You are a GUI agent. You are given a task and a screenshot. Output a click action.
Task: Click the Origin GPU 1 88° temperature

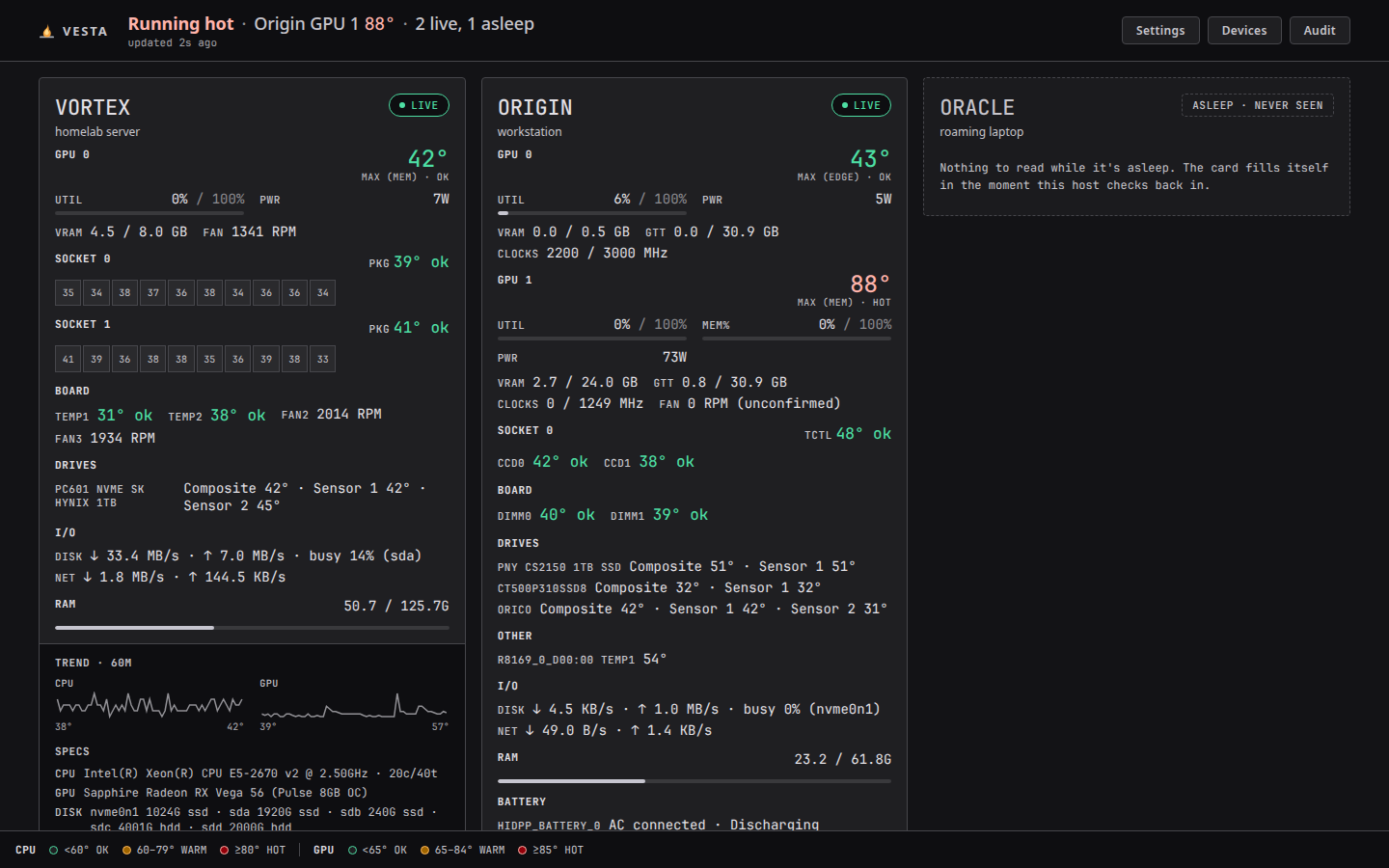[870, 284]
